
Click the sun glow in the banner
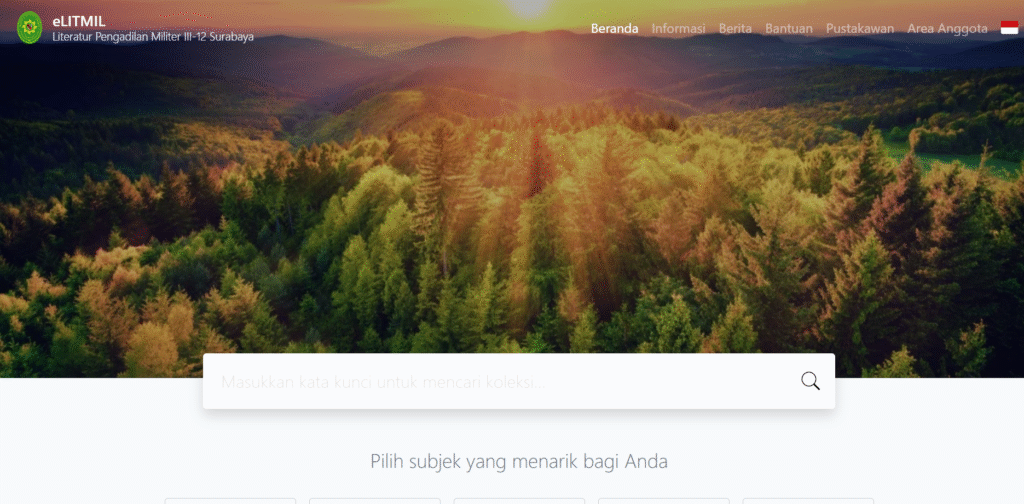point(528,7)
